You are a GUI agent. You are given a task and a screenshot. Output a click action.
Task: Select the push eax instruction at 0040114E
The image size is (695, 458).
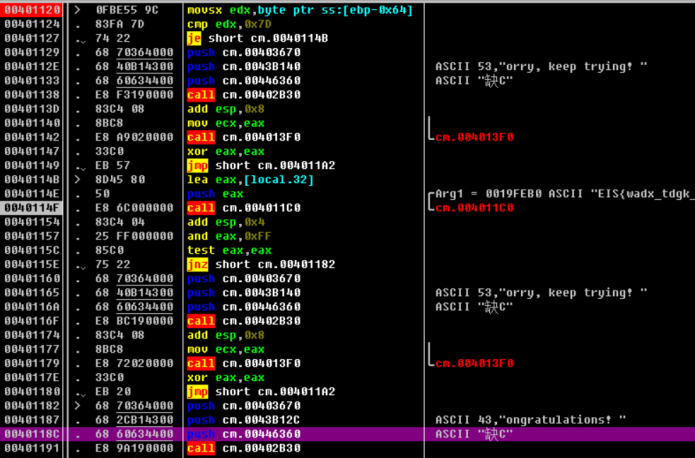coord(215,194)
